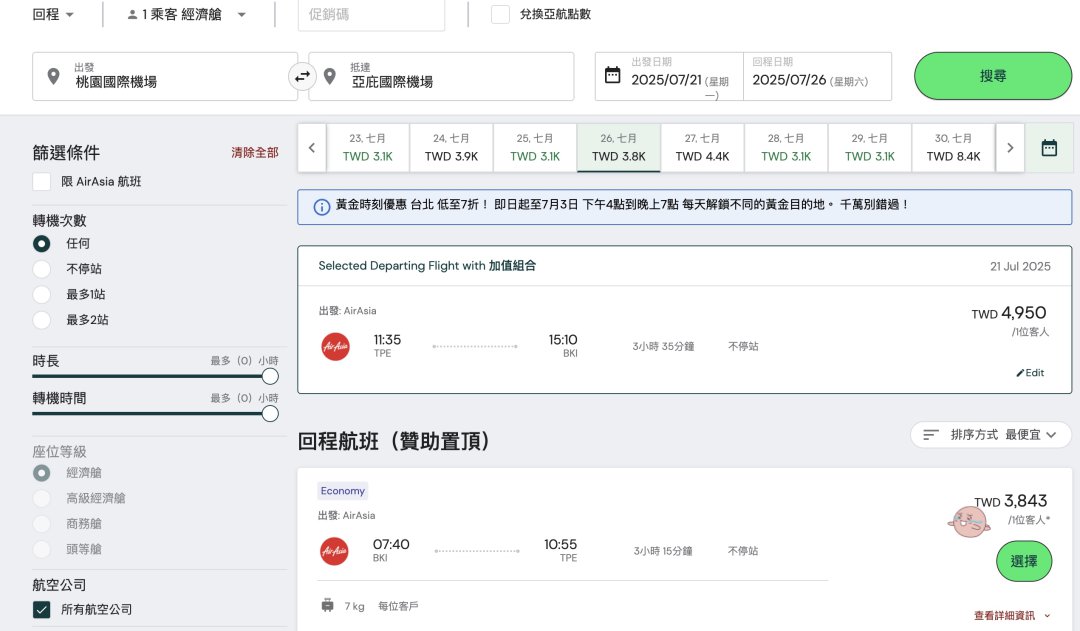The image size is (1080, 631).
Task: Open return date 2025/07/26 picker
Action: point(818,76)
